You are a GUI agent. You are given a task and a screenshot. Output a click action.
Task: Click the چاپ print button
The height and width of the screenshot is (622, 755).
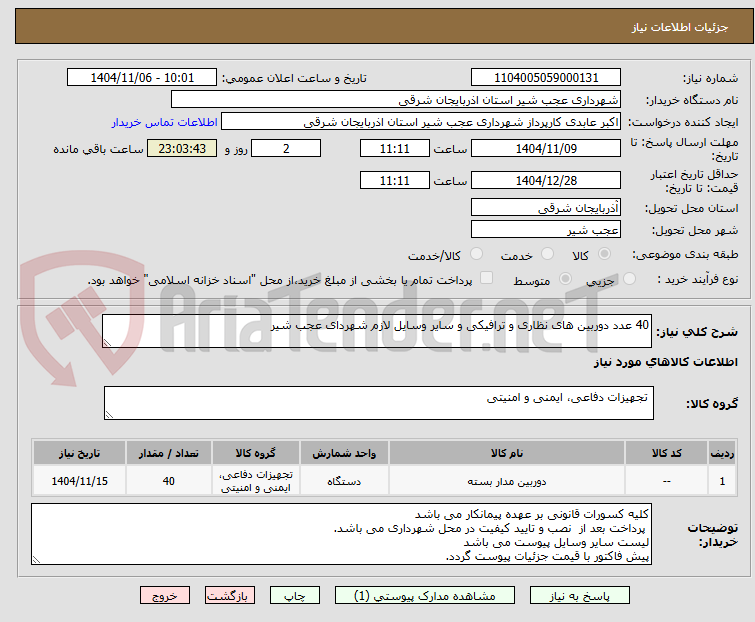[295, 596]
